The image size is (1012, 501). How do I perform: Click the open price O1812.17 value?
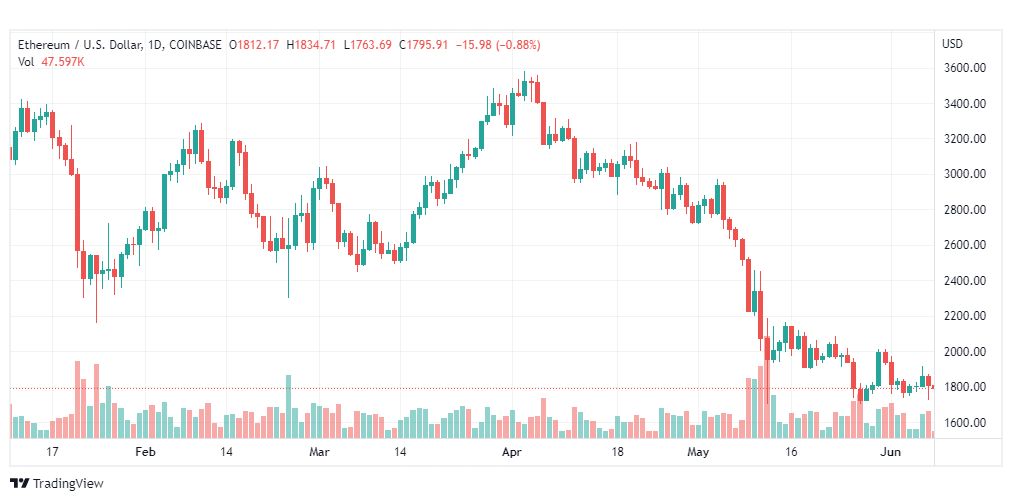tap(254, 45)
